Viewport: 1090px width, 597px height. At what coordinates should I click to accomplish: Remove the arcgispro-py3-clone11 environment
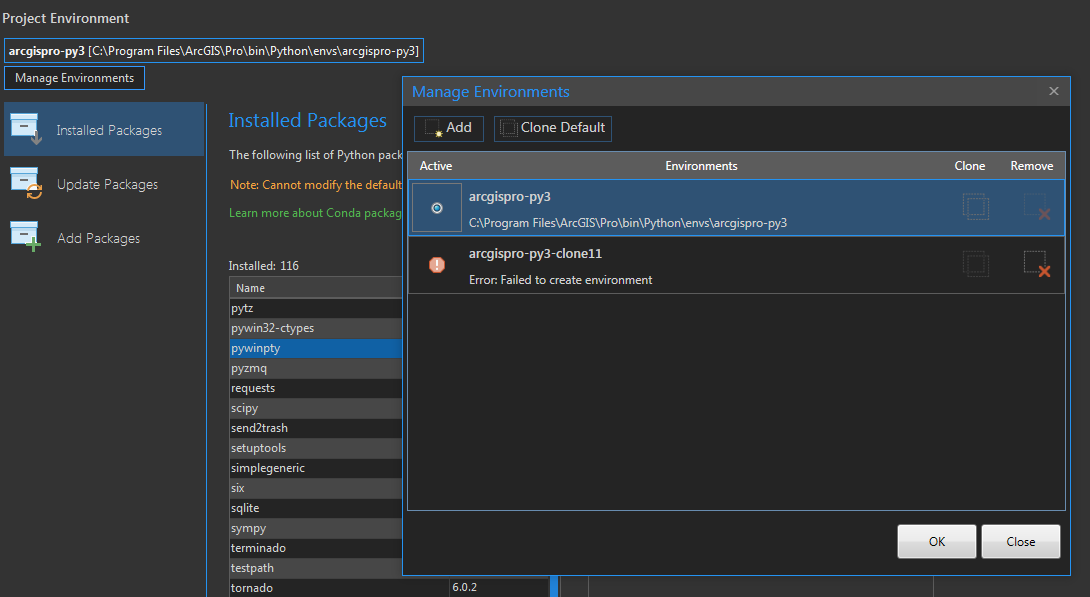1036,264
